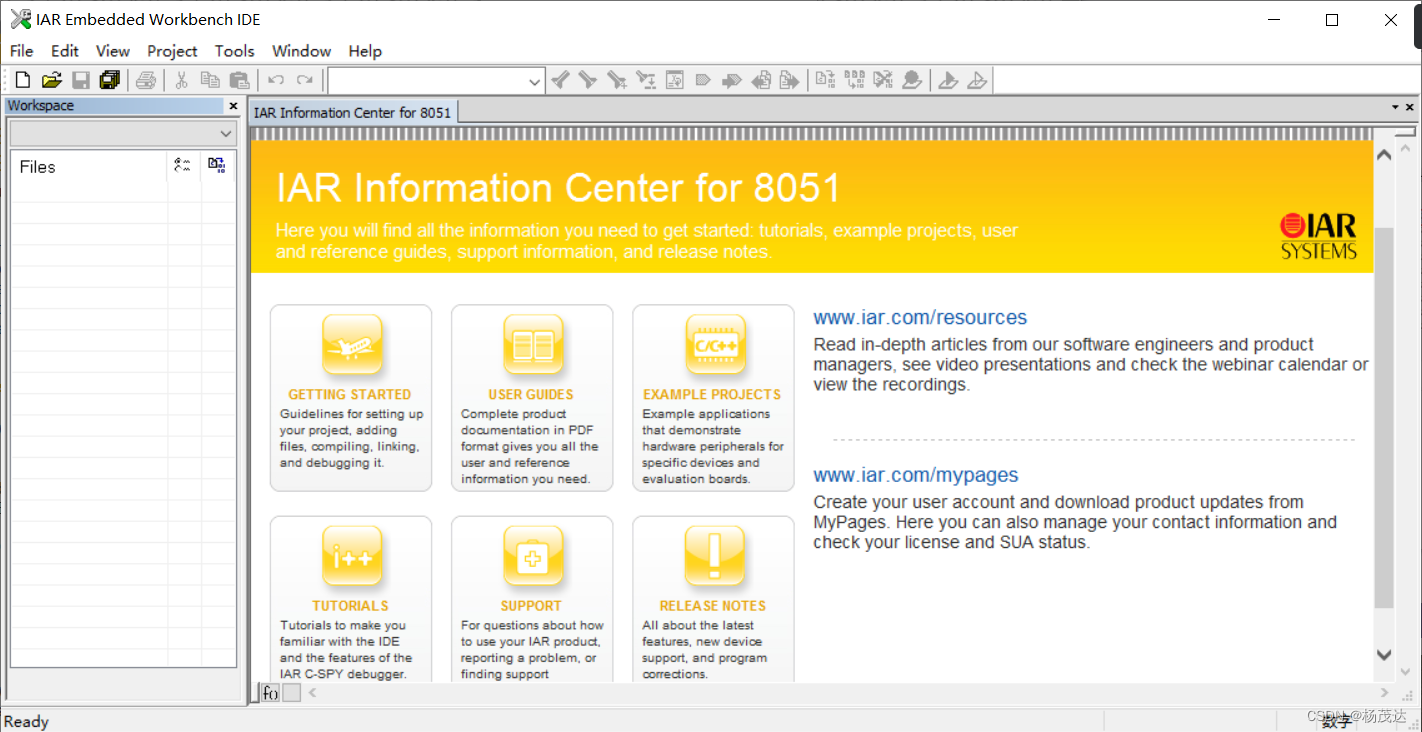
Task: Click the Save floppy disk icon
Action: pyautogui.click(x=81, y=80)
